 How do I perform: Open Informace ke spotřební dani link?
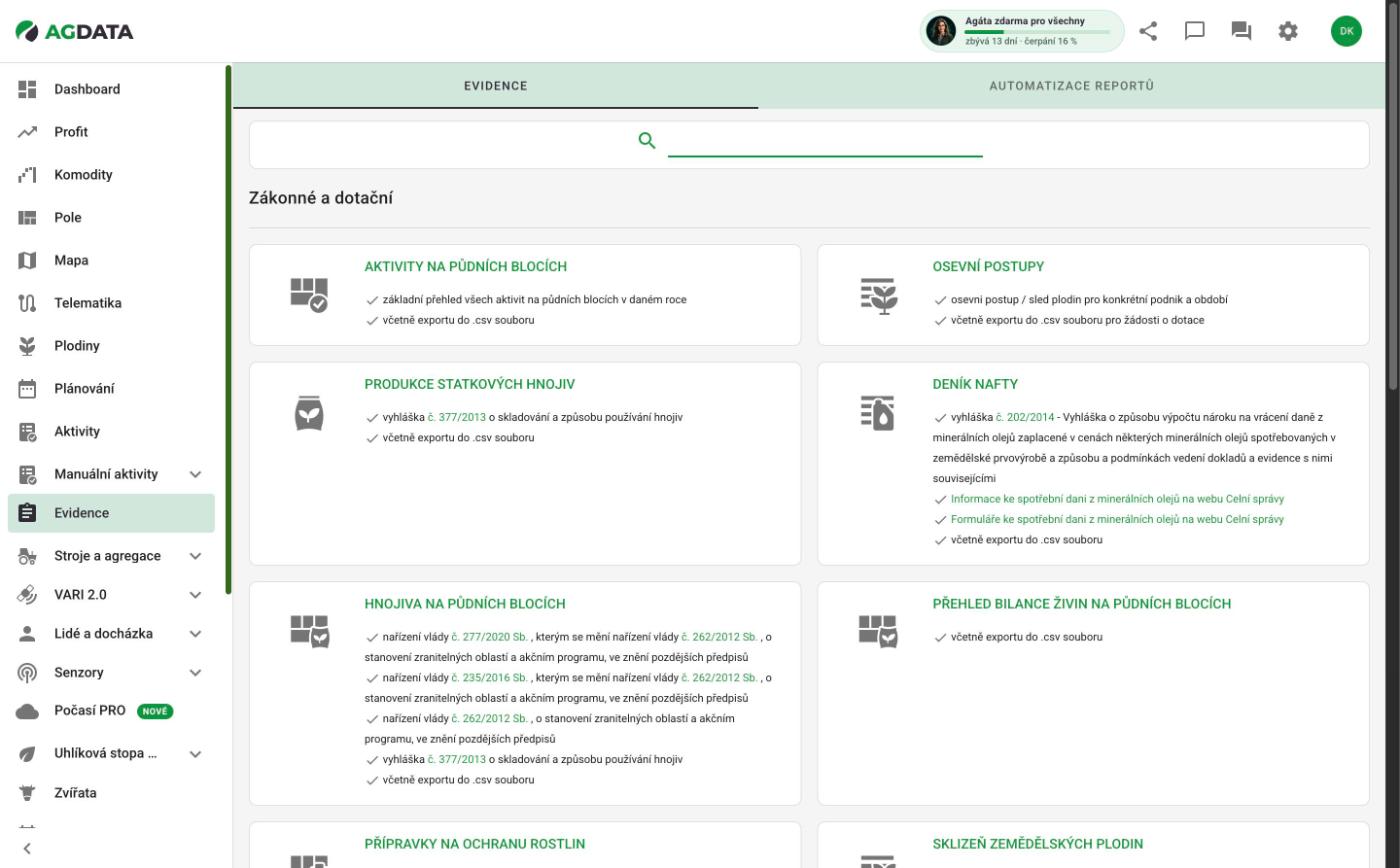tap(1117, 499)
